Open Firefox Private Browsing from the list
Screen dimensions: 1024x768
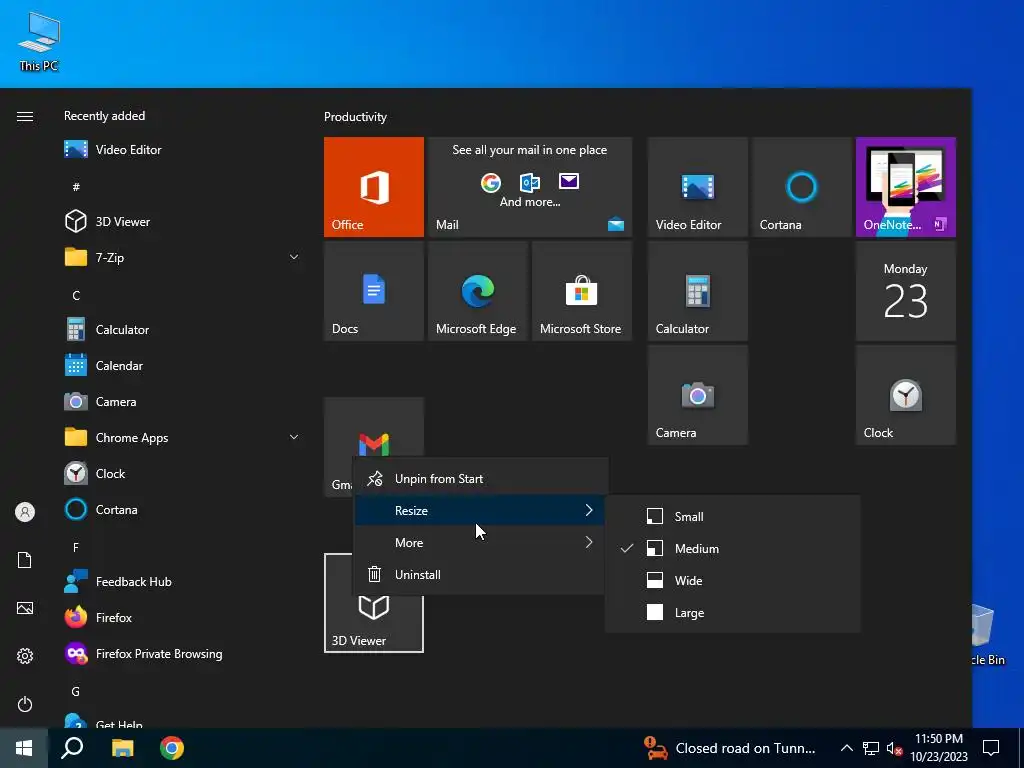(x=182, y=654)
